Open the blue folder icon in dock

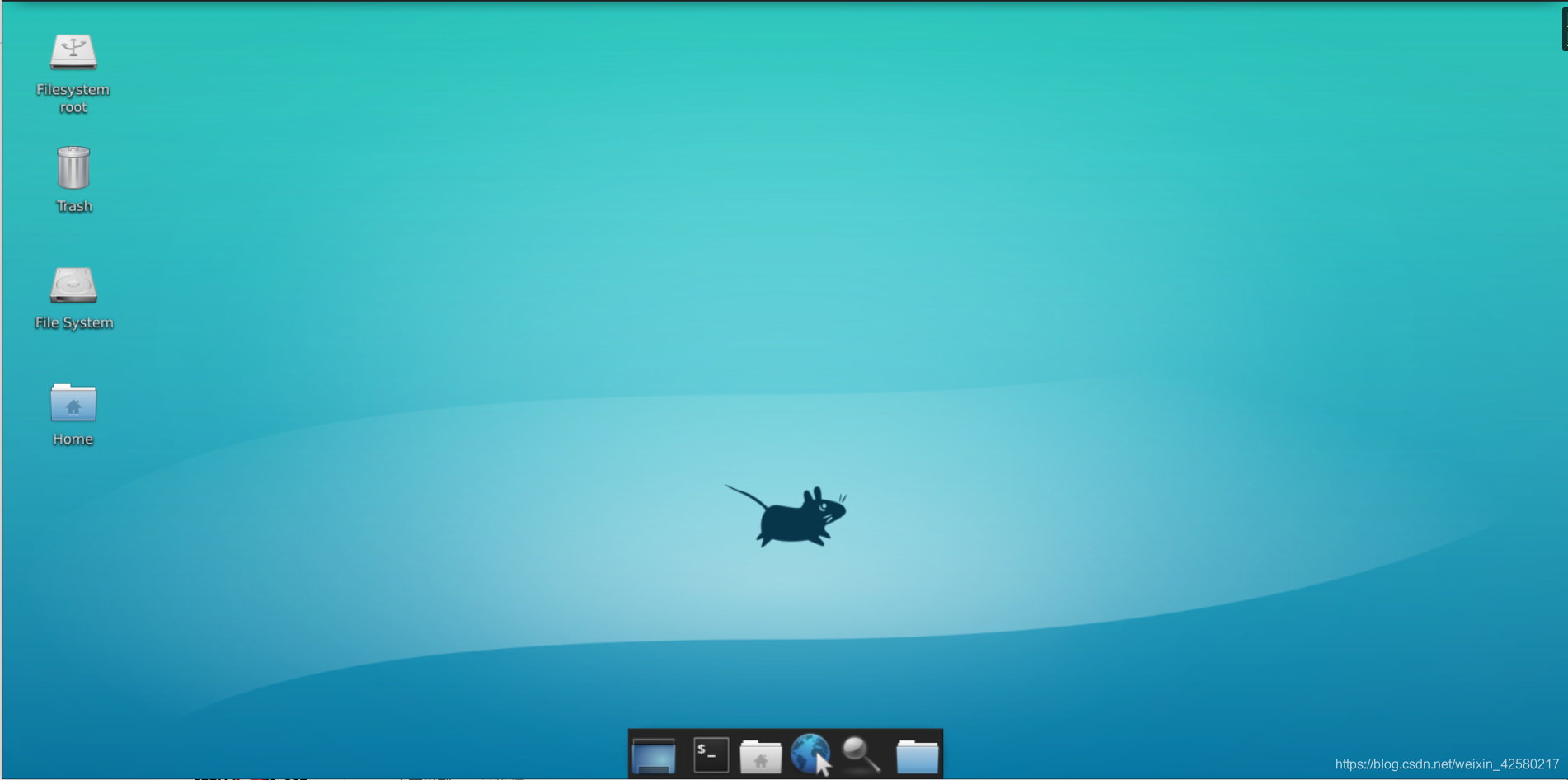click(x=917, y=755)
